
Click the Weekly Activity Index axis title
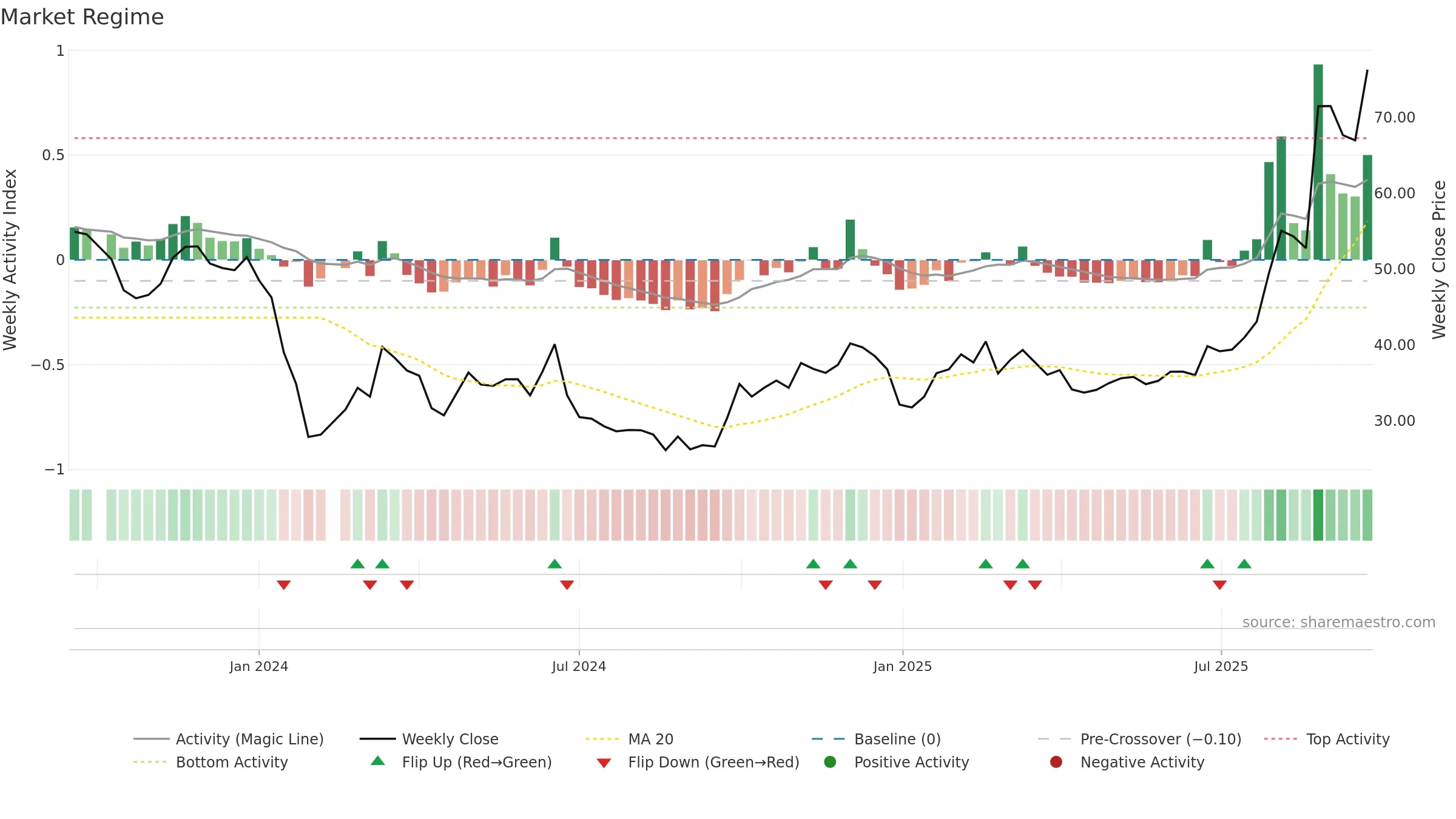coord(10,260)
